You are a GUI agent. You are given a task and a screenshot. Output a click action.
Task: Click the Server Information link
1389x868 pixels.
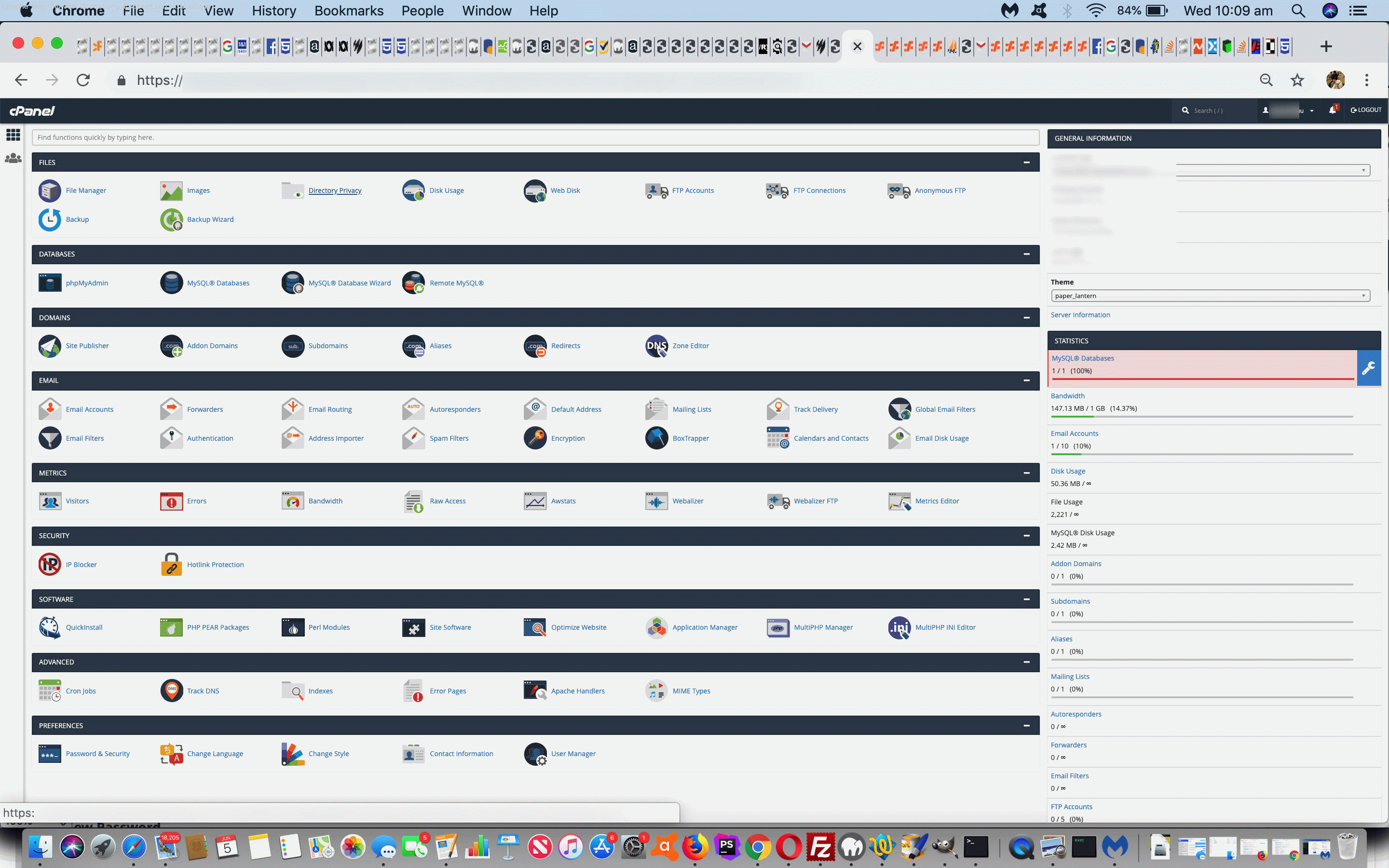pos(1080,314)
